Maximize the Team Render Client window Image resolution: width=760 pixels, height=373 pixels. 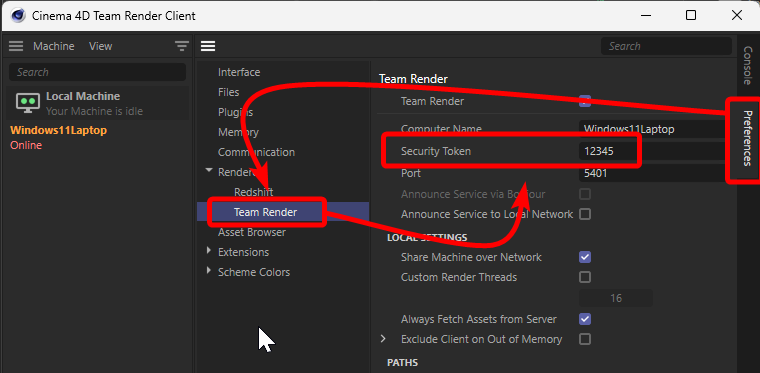(691, 16)
